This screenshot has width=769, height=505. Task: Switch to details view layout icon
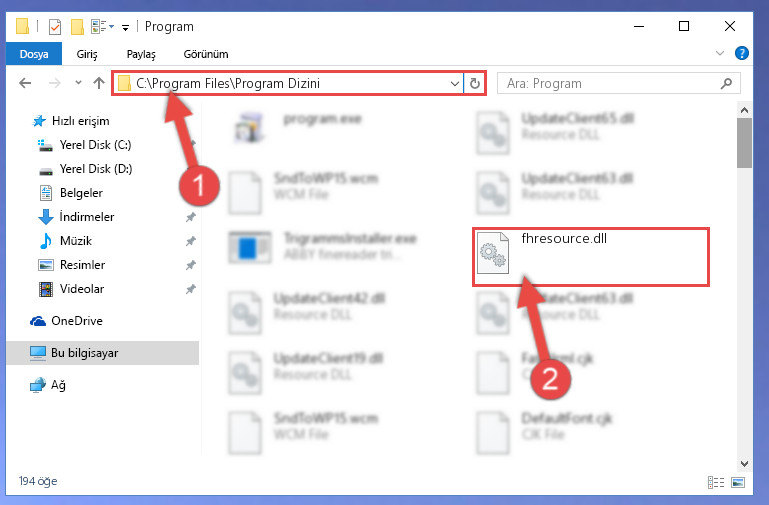(716, 482)
